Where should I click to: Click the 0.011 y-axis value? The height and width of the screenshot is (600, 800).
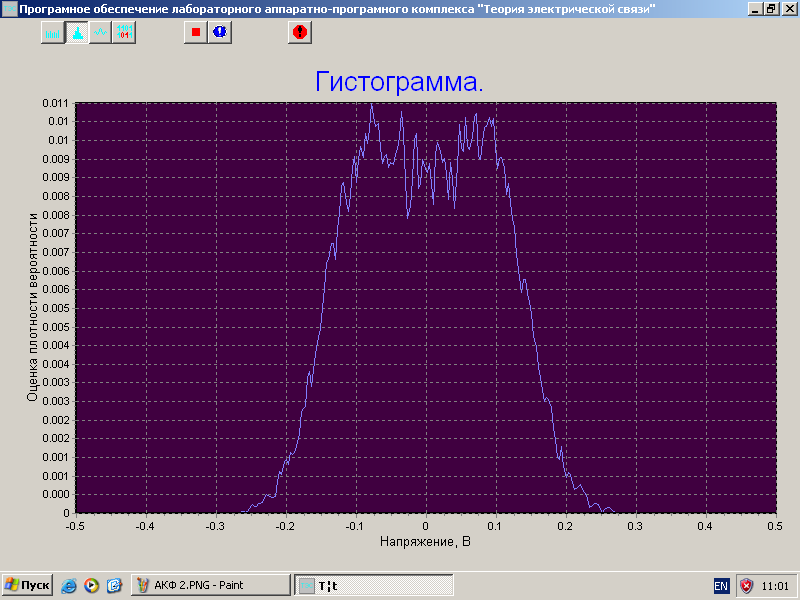(x=55, y=103)
